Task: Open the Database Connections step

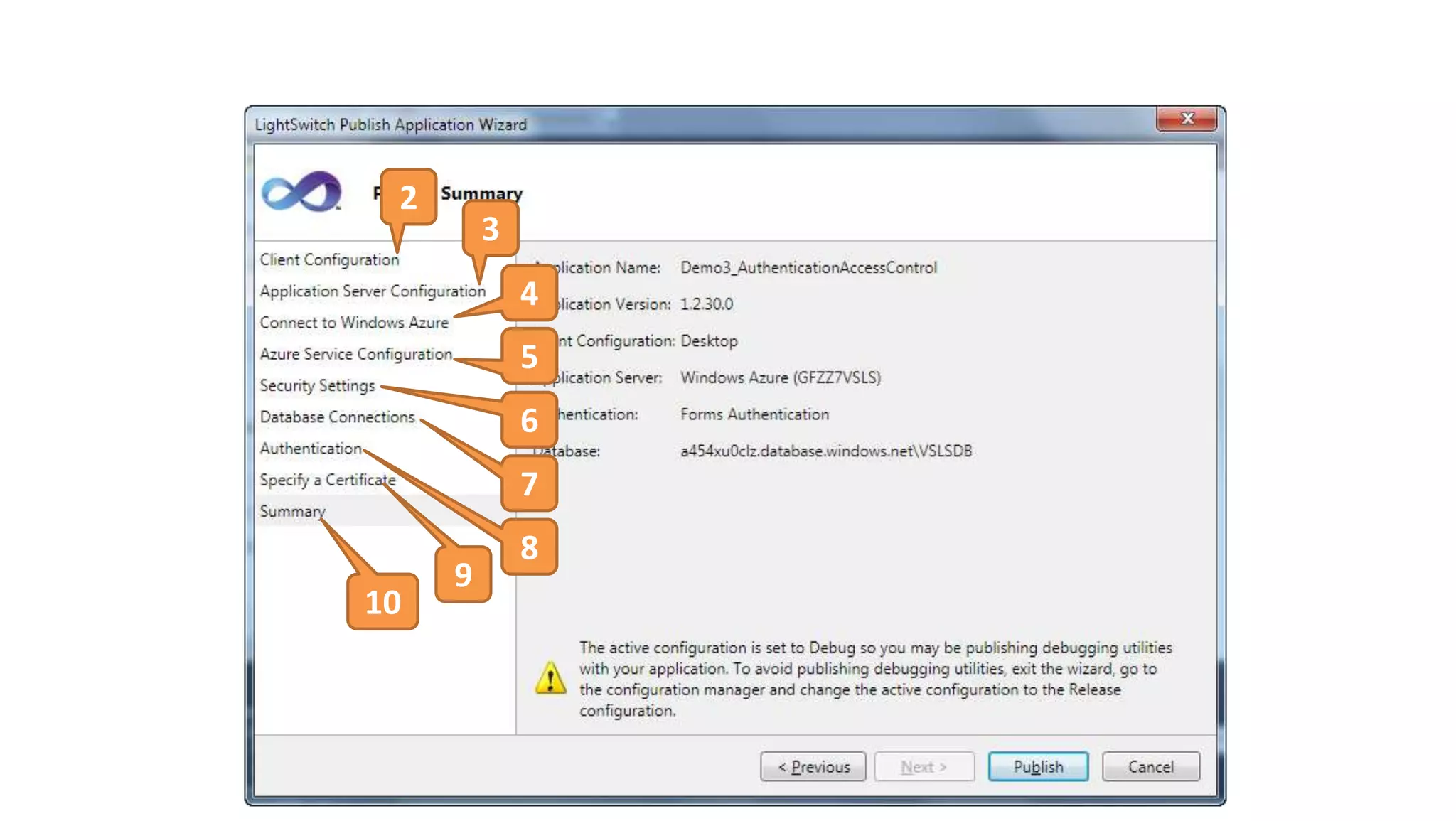Action: 337,417
